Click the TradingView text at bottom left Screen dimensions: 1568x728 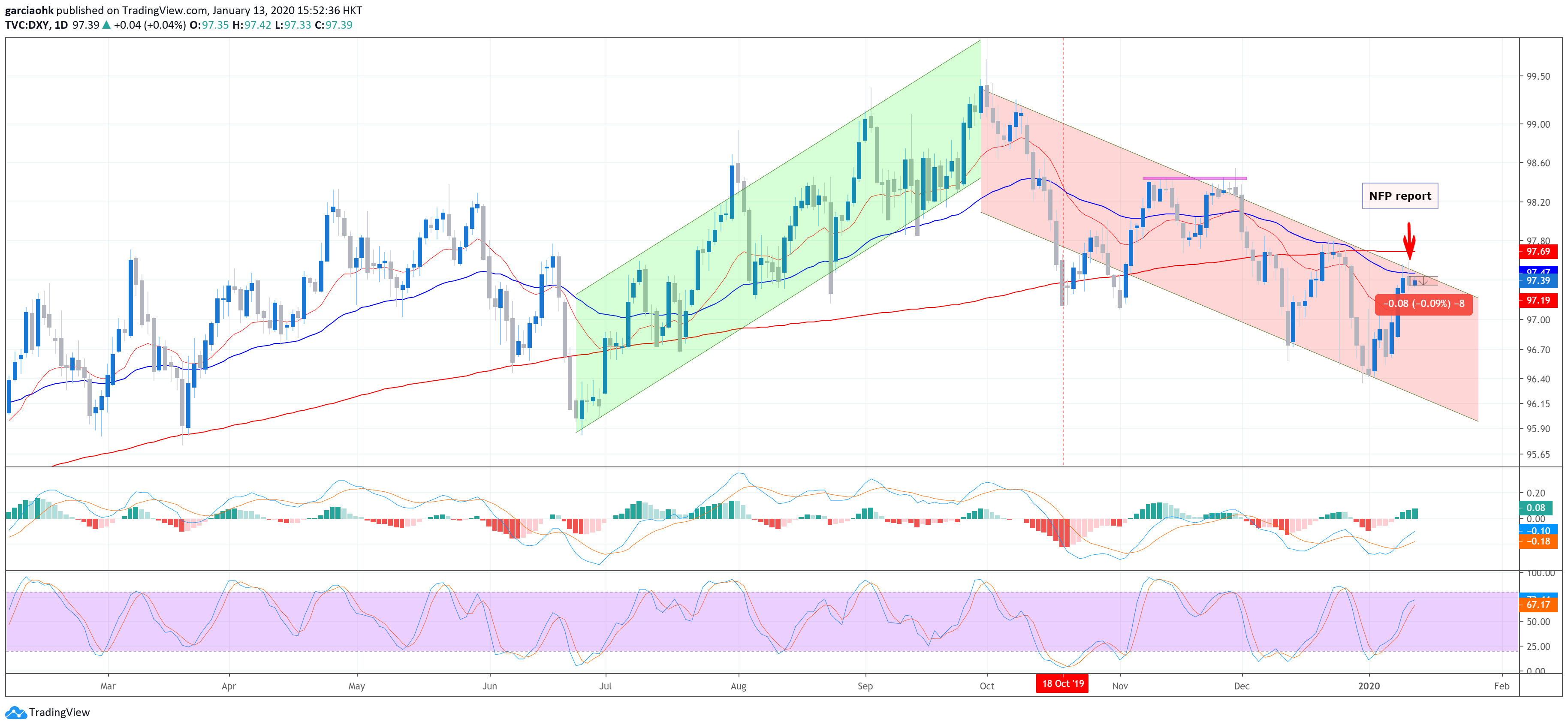[x=59, y=712]
